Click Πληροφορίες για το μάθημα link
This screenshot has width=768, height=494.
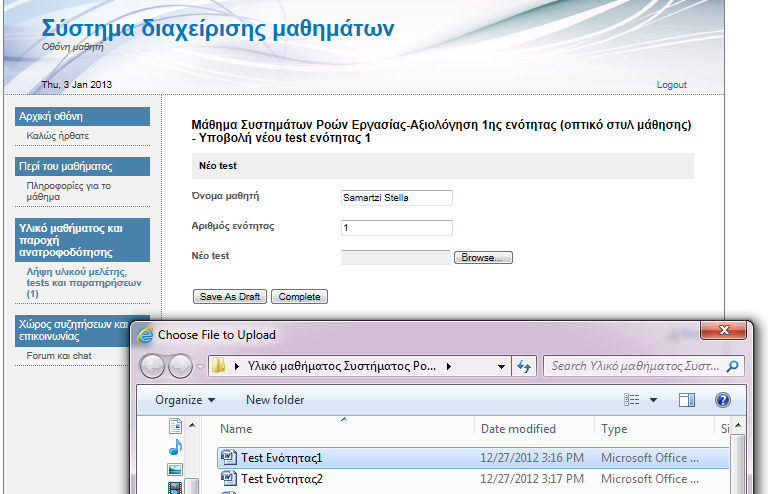[69, 191]
